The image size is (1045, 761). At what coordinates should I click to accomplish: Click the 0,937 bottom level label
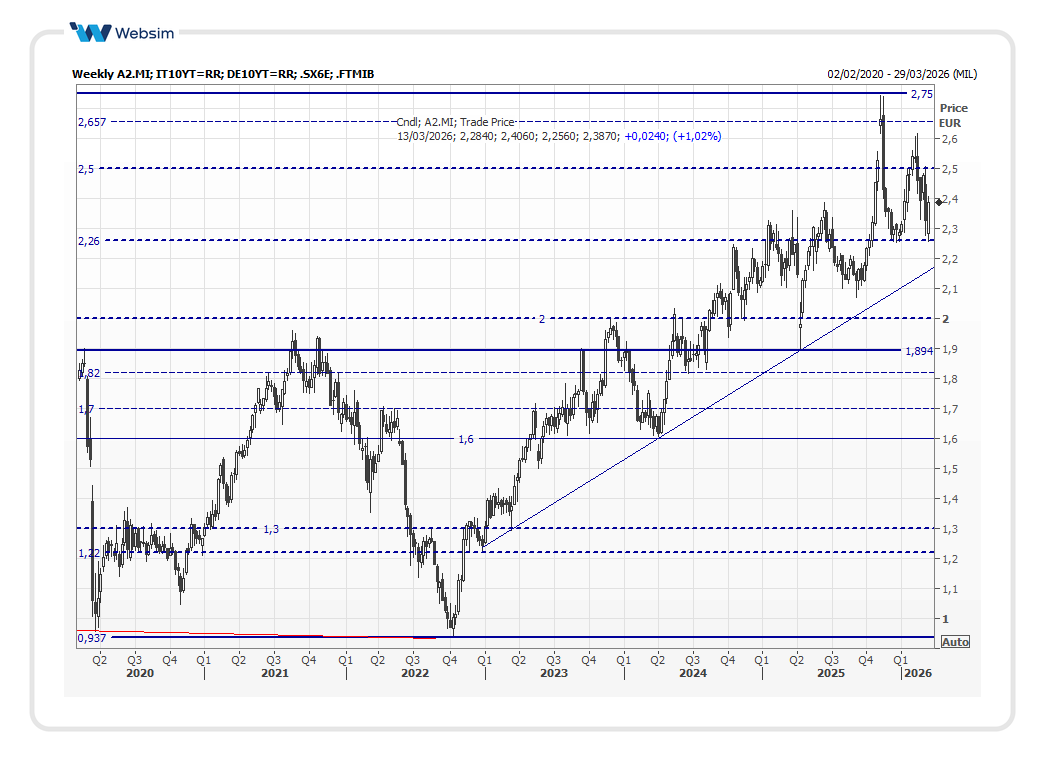tap(91, 638)
